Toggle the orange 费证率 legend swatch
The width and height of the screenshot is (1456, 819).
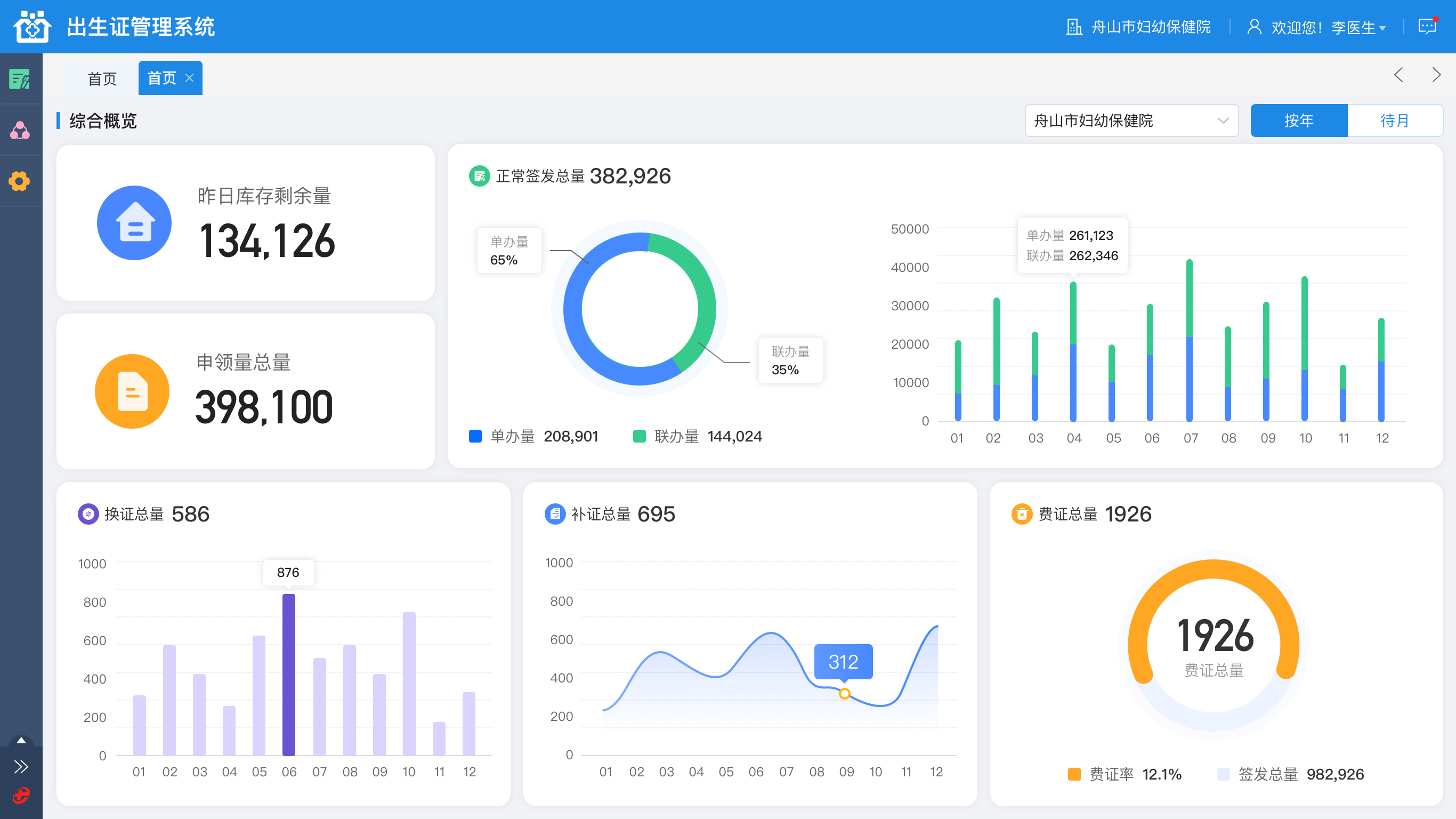[1074, 774]
